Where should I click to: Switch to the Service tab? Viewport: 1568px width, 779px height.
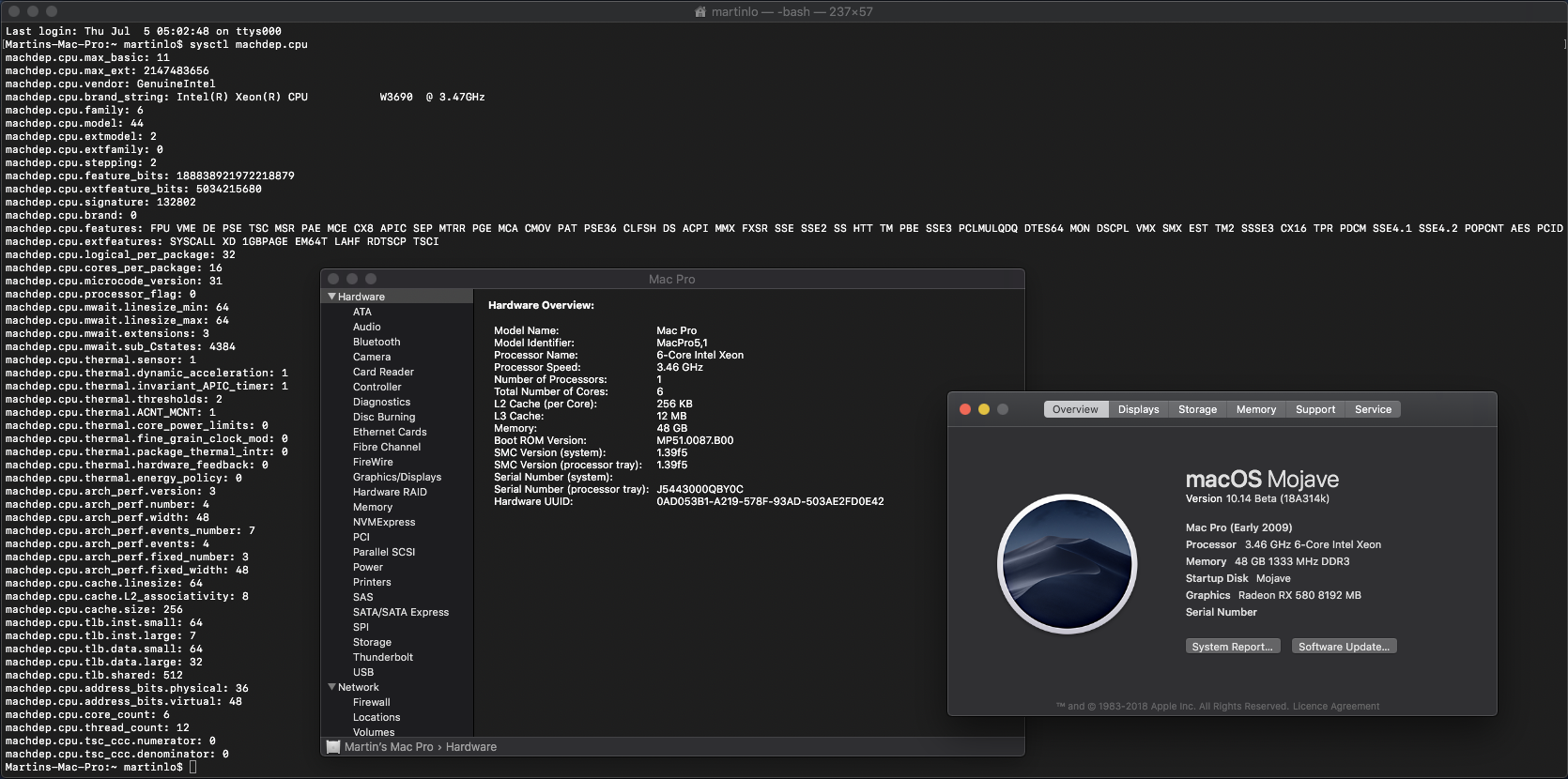coord(1373,409)
